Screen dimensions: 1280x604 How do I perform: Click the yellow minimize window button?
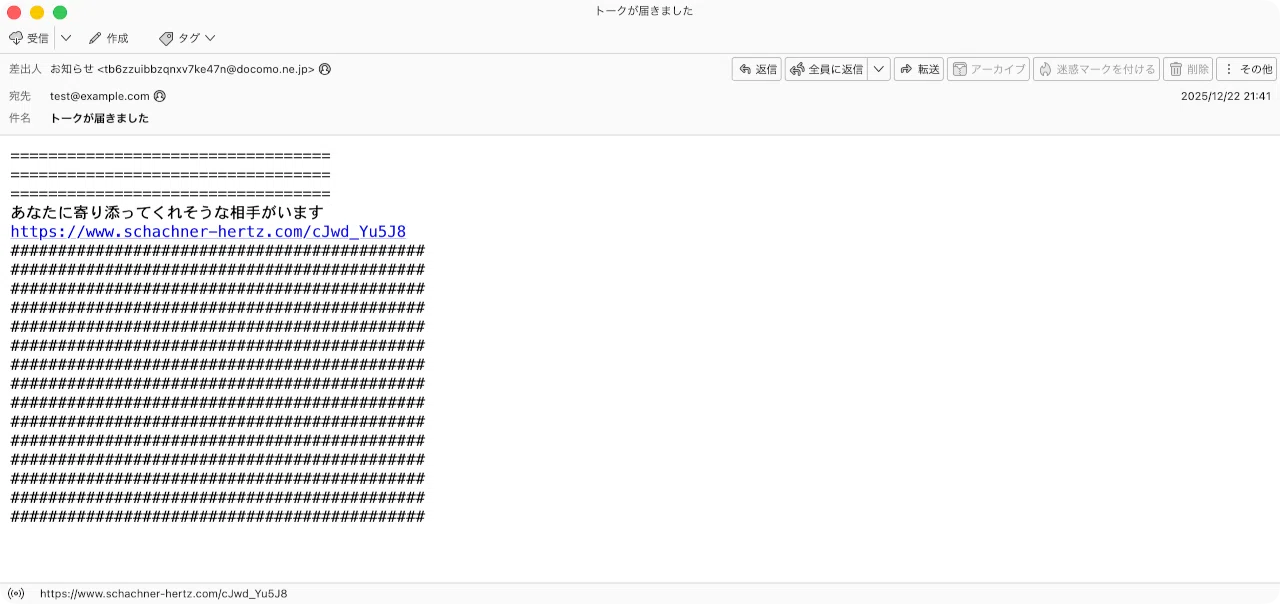tap(37, 12)
